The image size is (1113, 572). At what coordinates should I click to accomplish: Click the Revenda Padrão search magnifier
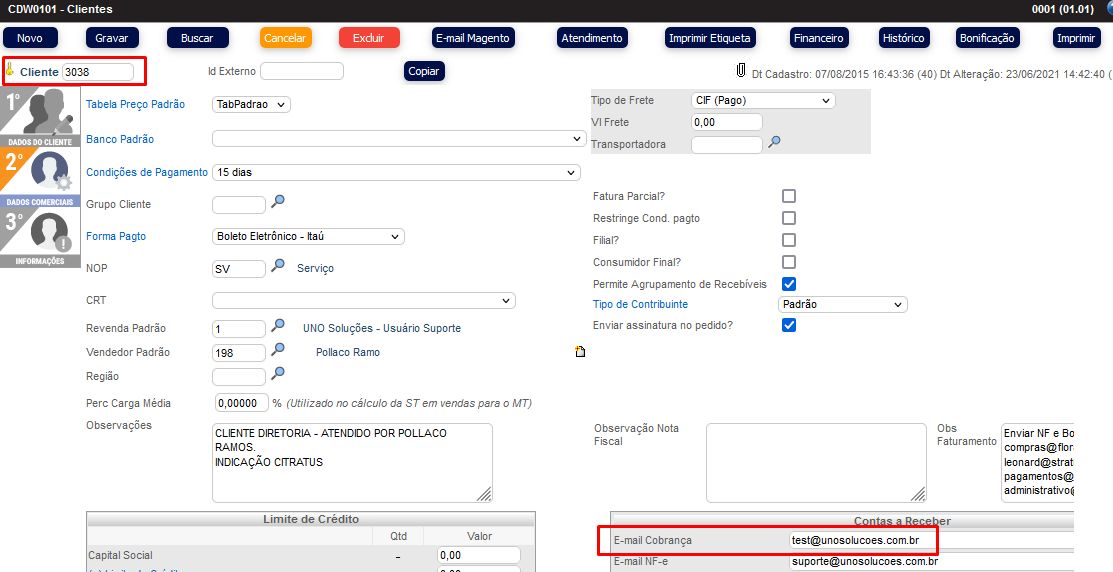(x=278, y=327)
